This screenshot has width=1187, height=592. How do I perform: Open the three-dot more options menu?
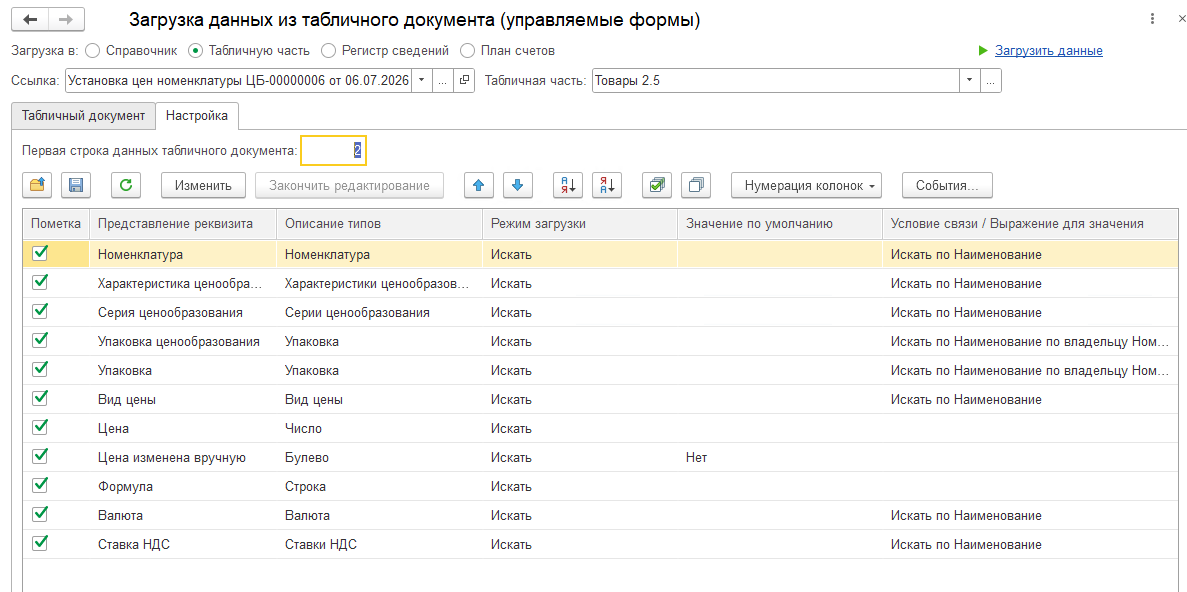(1151, 20)
